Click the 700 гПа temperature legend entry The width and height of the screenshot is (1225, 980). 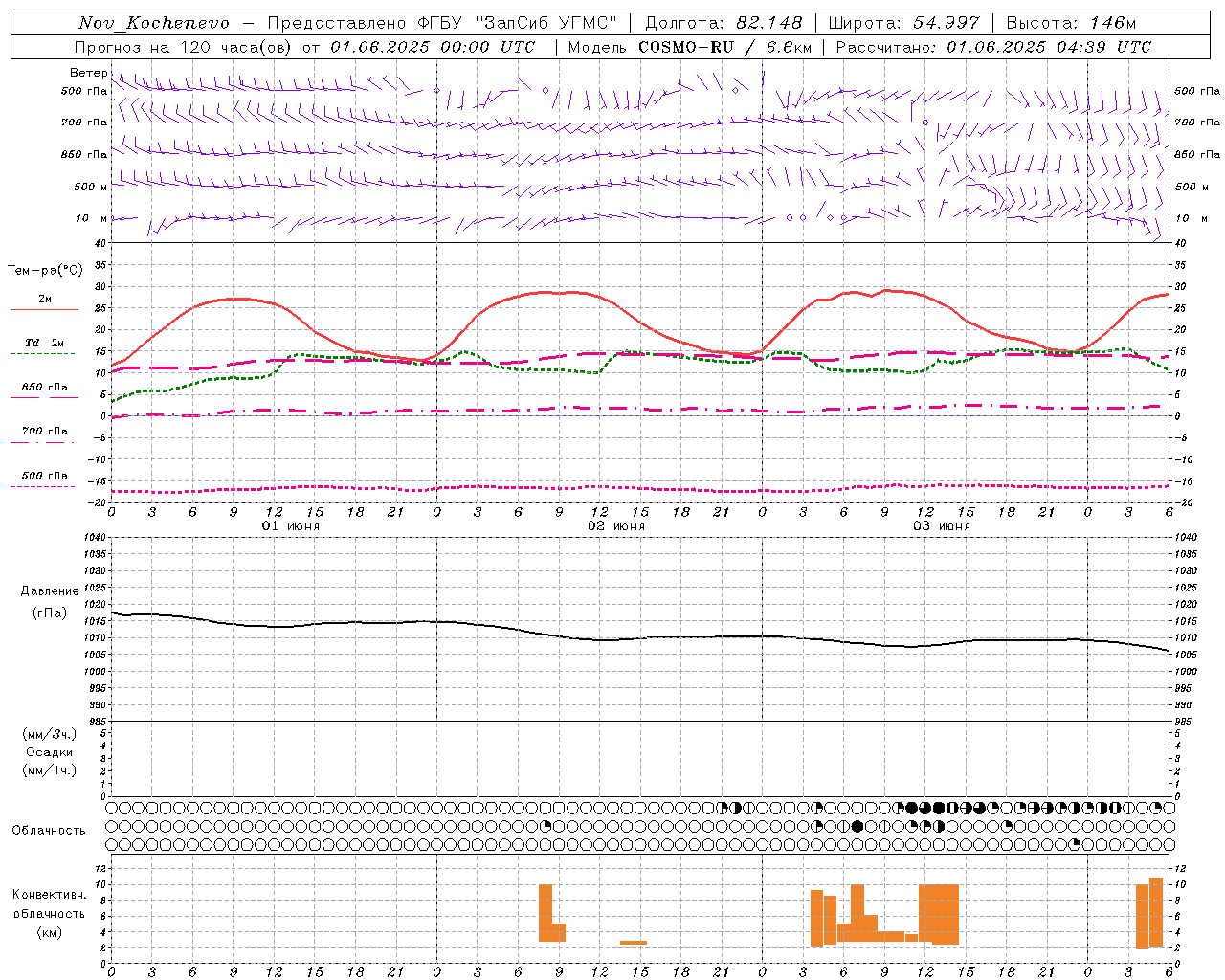click(45, 432)
